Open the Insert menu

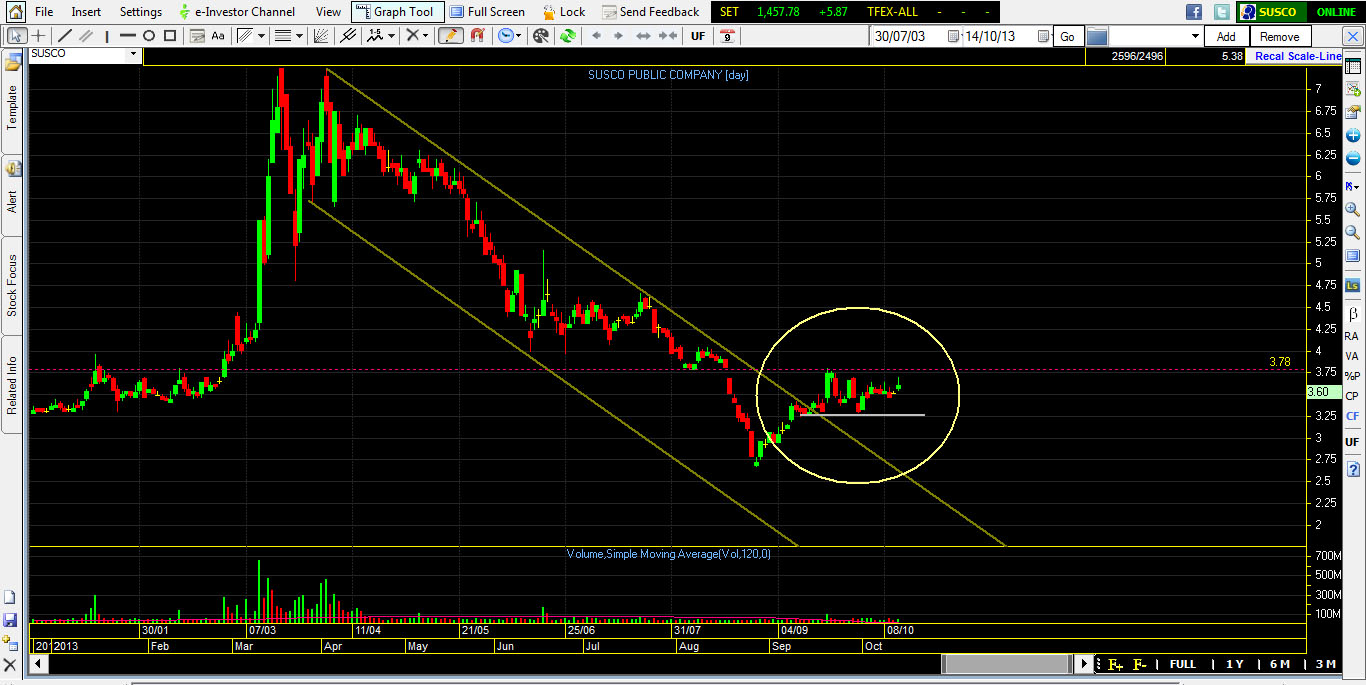(86, 12)
